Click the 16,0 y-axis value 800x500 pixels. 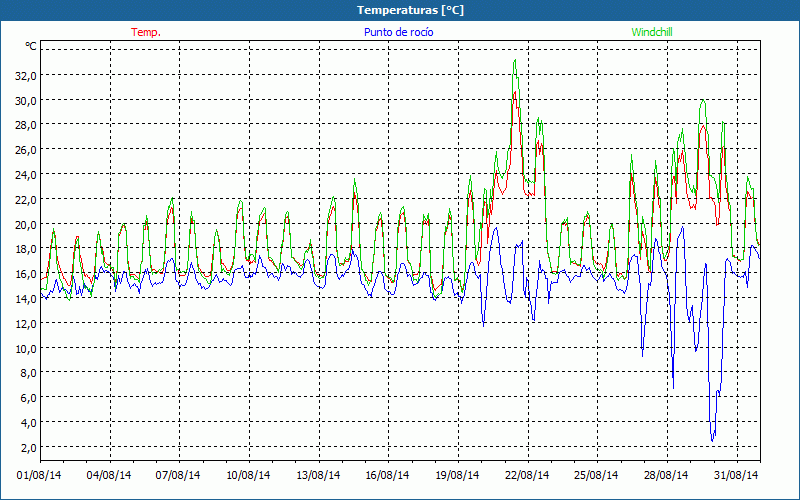[26, 274]
